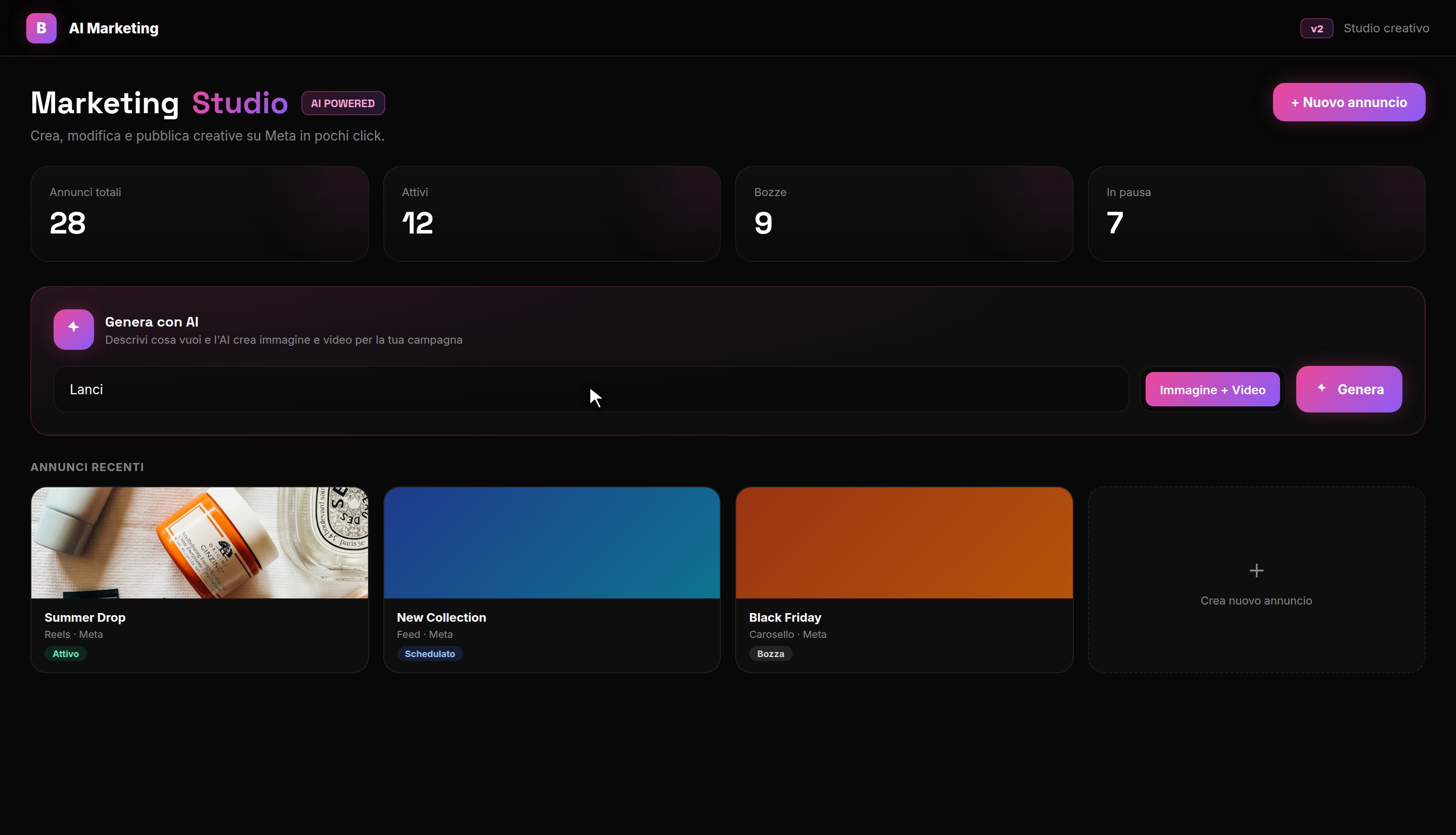1456x835 pixels.
Task: Open the Attivi stat card
Action: (x=552, y=214)
